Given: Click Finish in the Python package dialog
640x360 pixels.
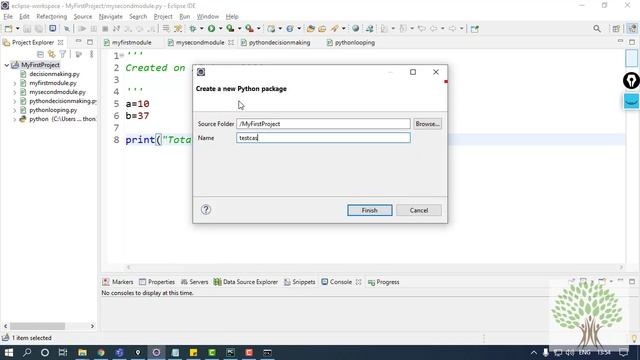Looking at the screenshot, I should pos(369,210).
